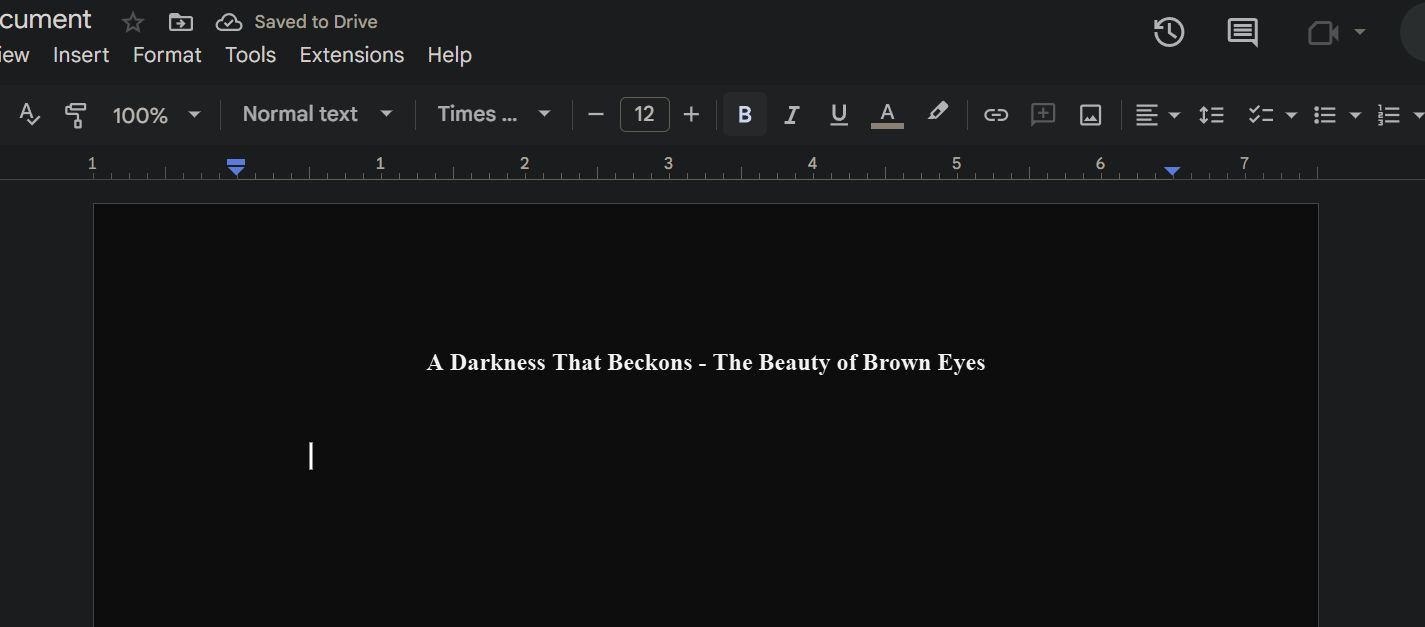Open the Times font family dropdown
The height and width of the screenshot is (627, 1425).
pyautogui.click(x=494, y=114)
